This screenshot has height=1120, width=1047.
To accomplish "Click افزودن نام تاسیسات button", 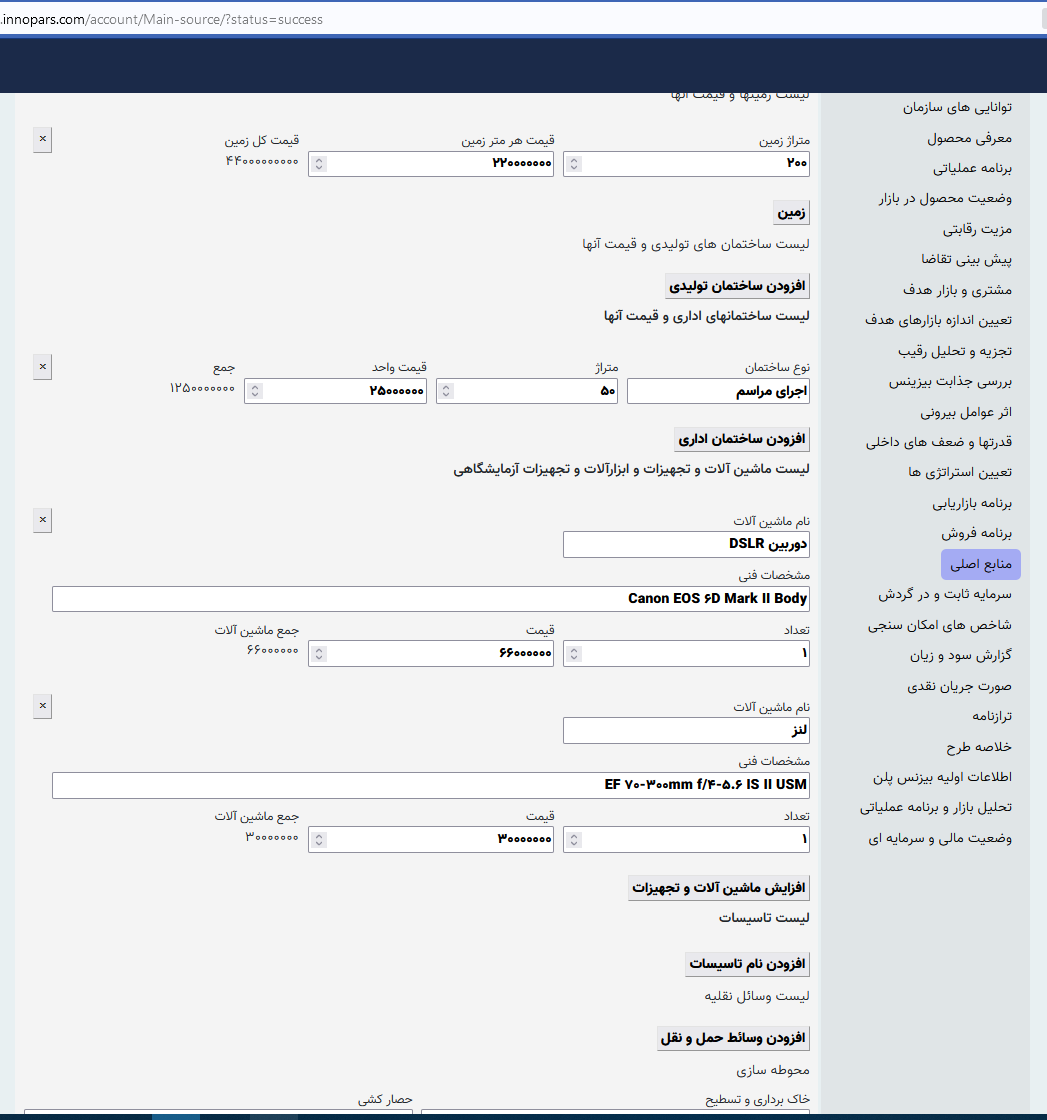I will tap(747, 964).
